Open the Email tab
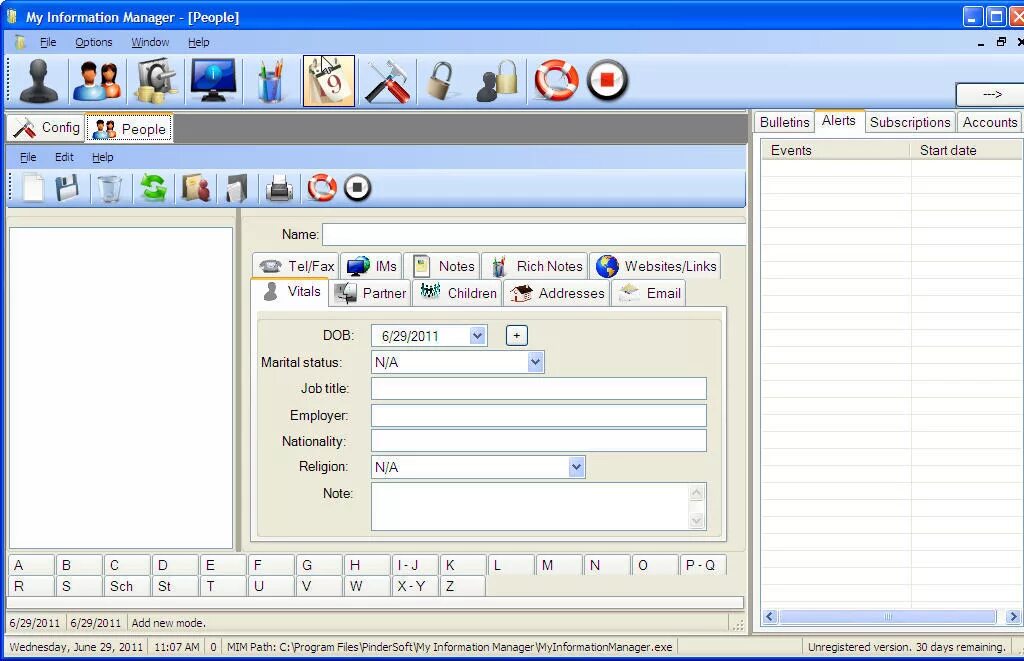 coord(649,293)
